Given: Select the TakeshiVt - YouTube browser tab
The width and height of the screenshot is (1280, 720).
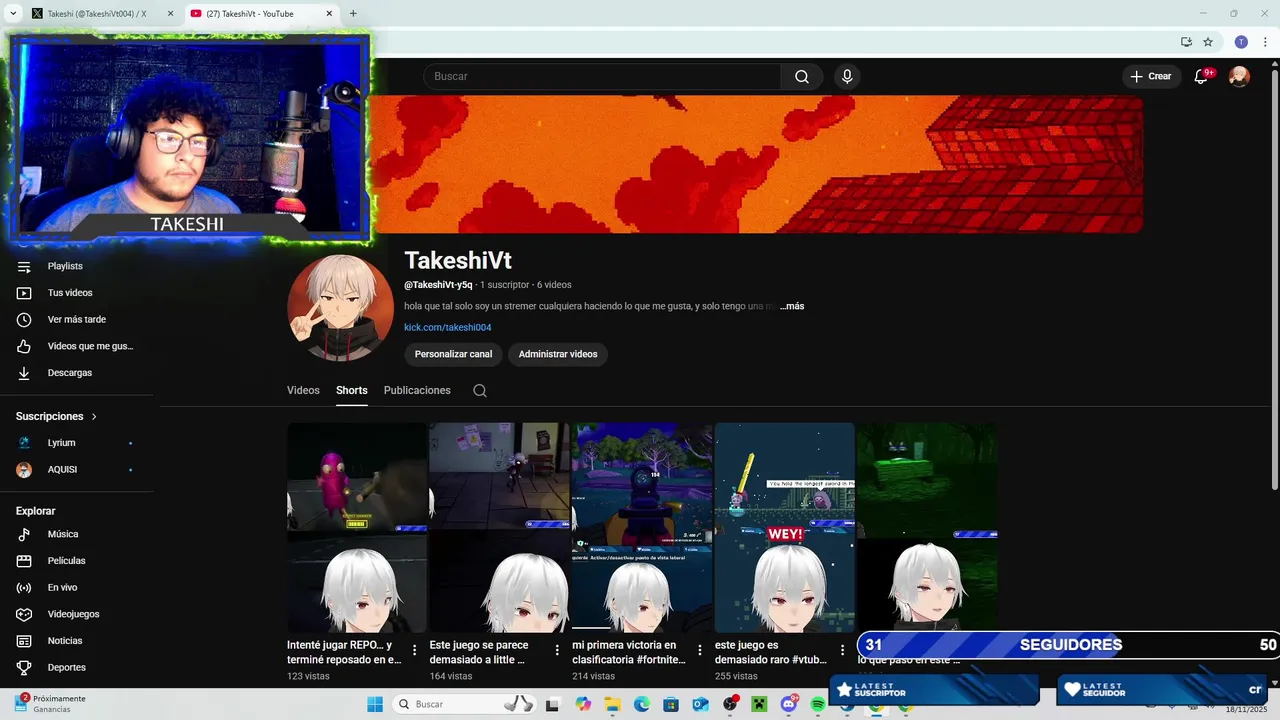Looking at the screenshot, I should click(x=250, y=14).
